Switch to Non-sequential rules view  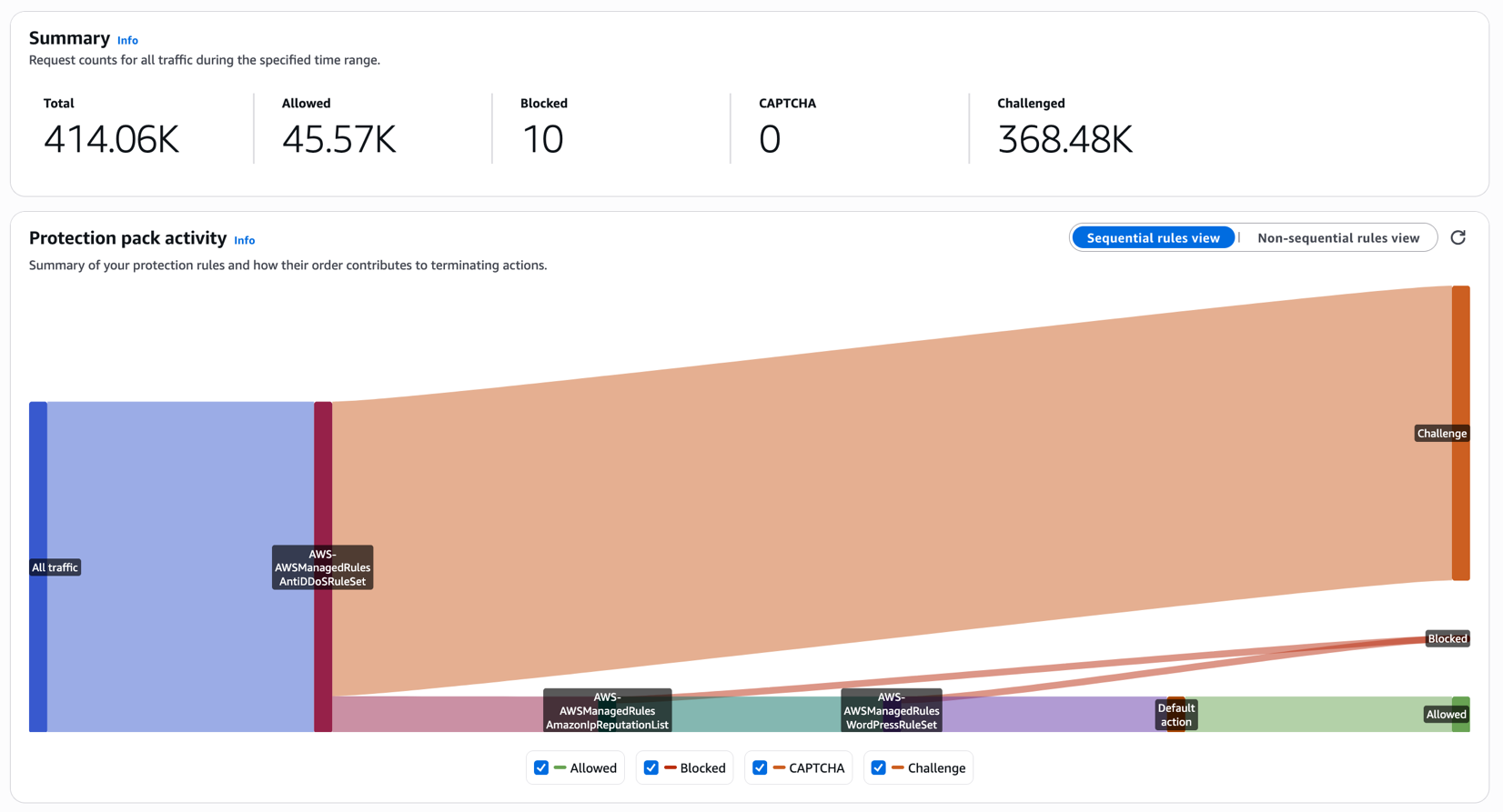(1337, 237)
